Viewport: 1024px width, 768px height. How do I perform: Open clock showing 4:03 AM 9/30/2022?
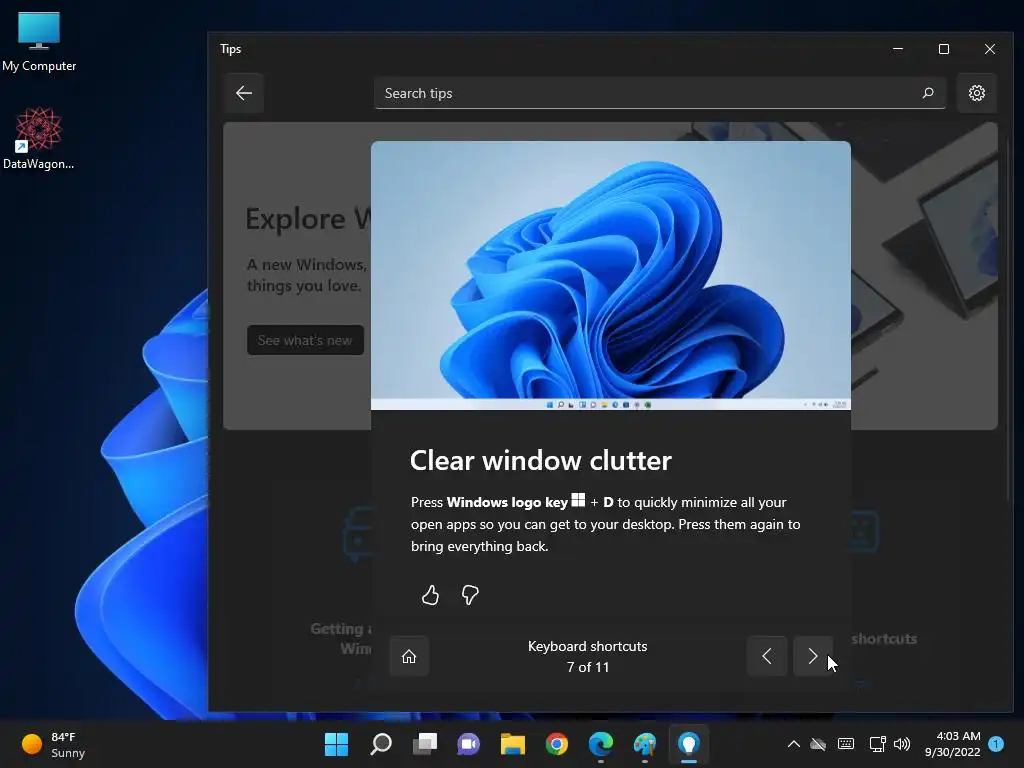(x=952, y=744)
